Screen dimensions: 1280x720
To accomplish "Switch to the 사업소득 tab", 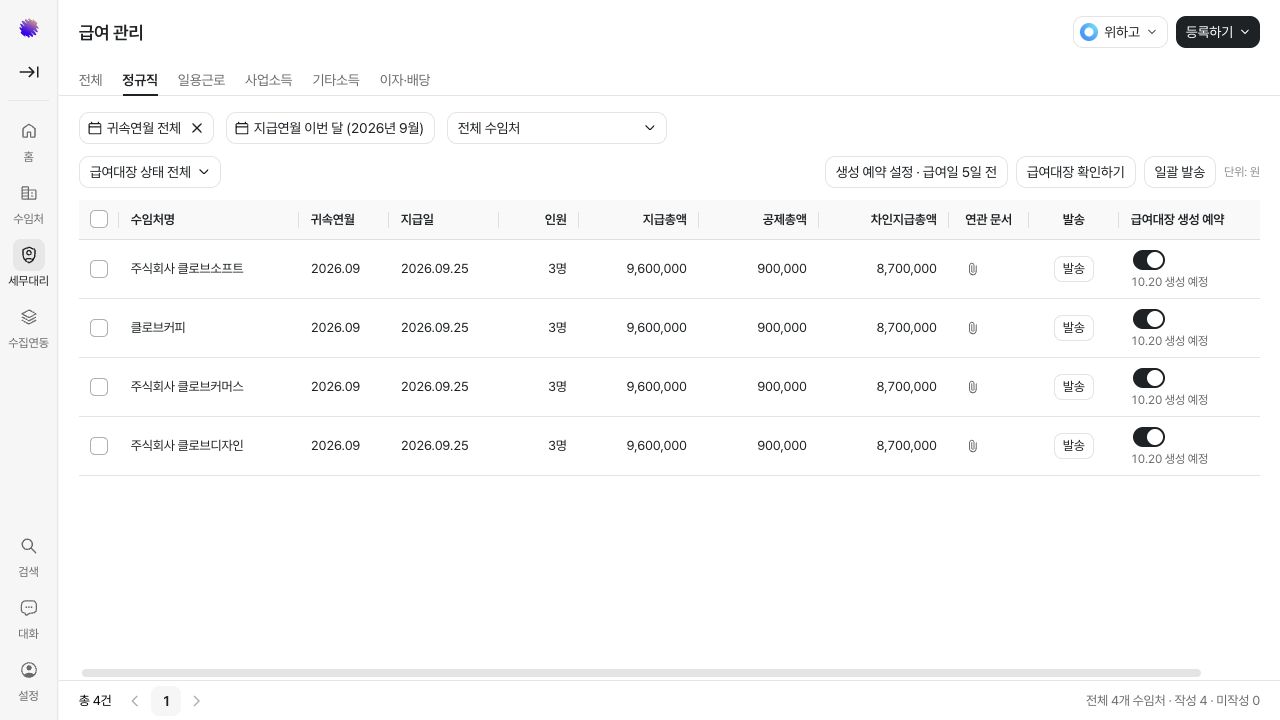I will [x=269, y=80].
